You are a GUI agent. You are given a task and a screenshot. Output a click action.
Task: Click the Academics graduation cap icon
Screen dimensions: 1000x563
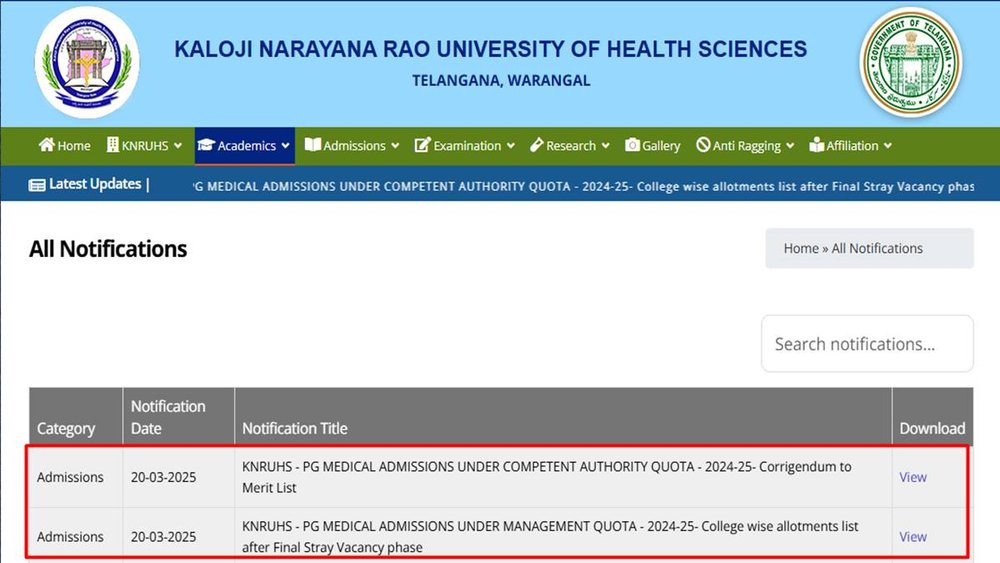click(x=206, y=145)
